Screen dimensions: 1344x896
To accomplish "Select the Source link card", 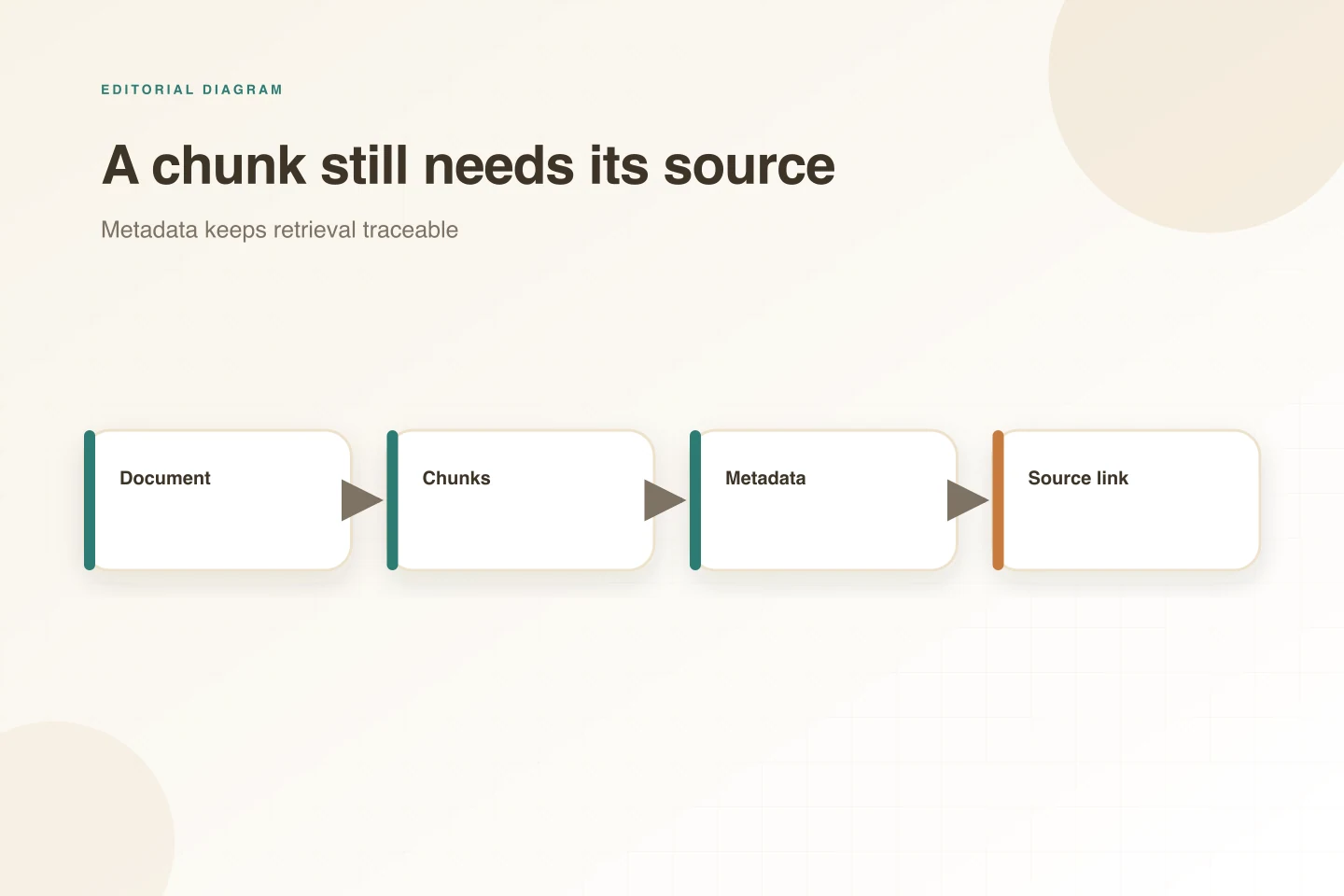I will (x=1126, y=500).
